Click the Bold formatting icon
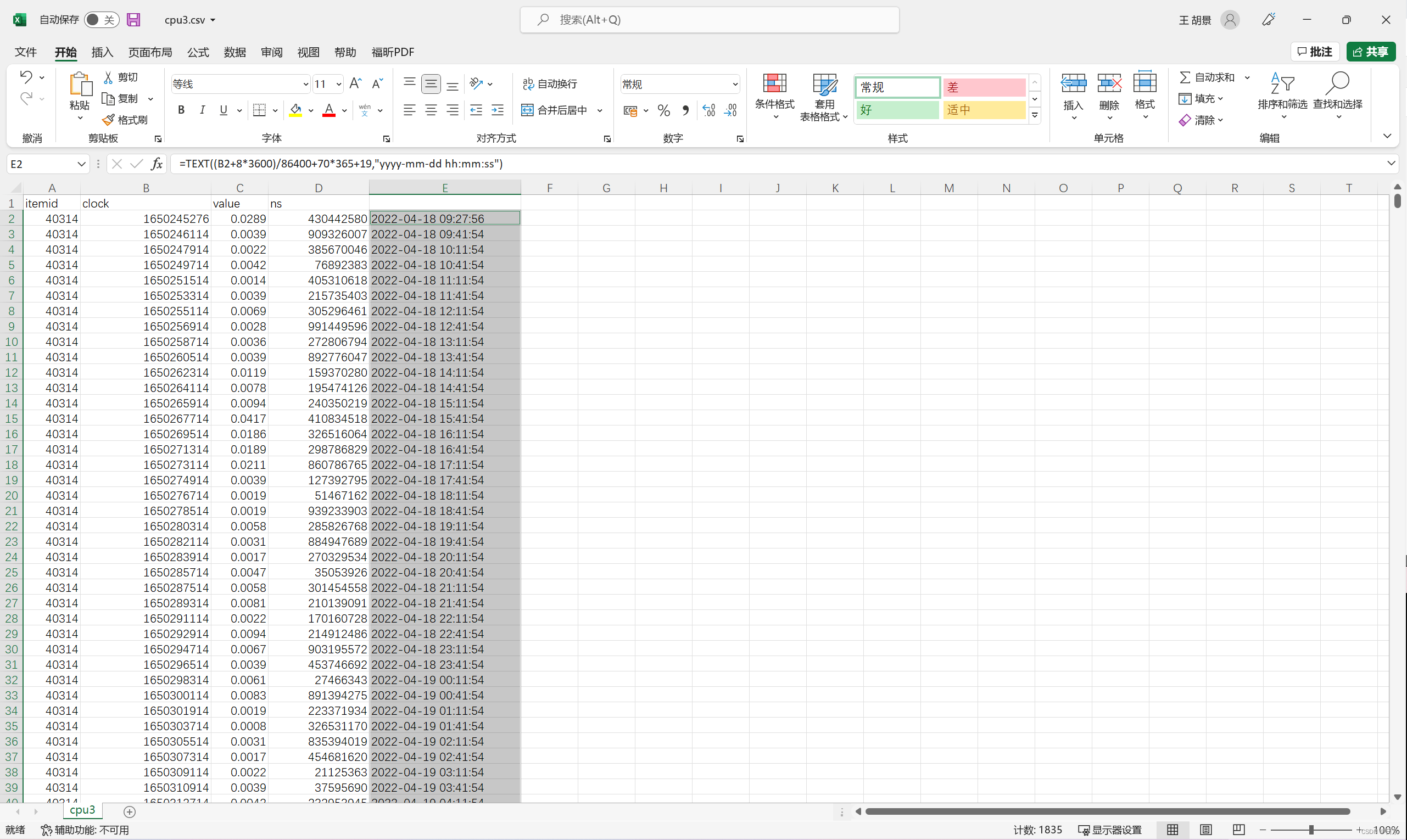Image resolution: width=1407 pixels, height=840 pixels. (181, 110)
